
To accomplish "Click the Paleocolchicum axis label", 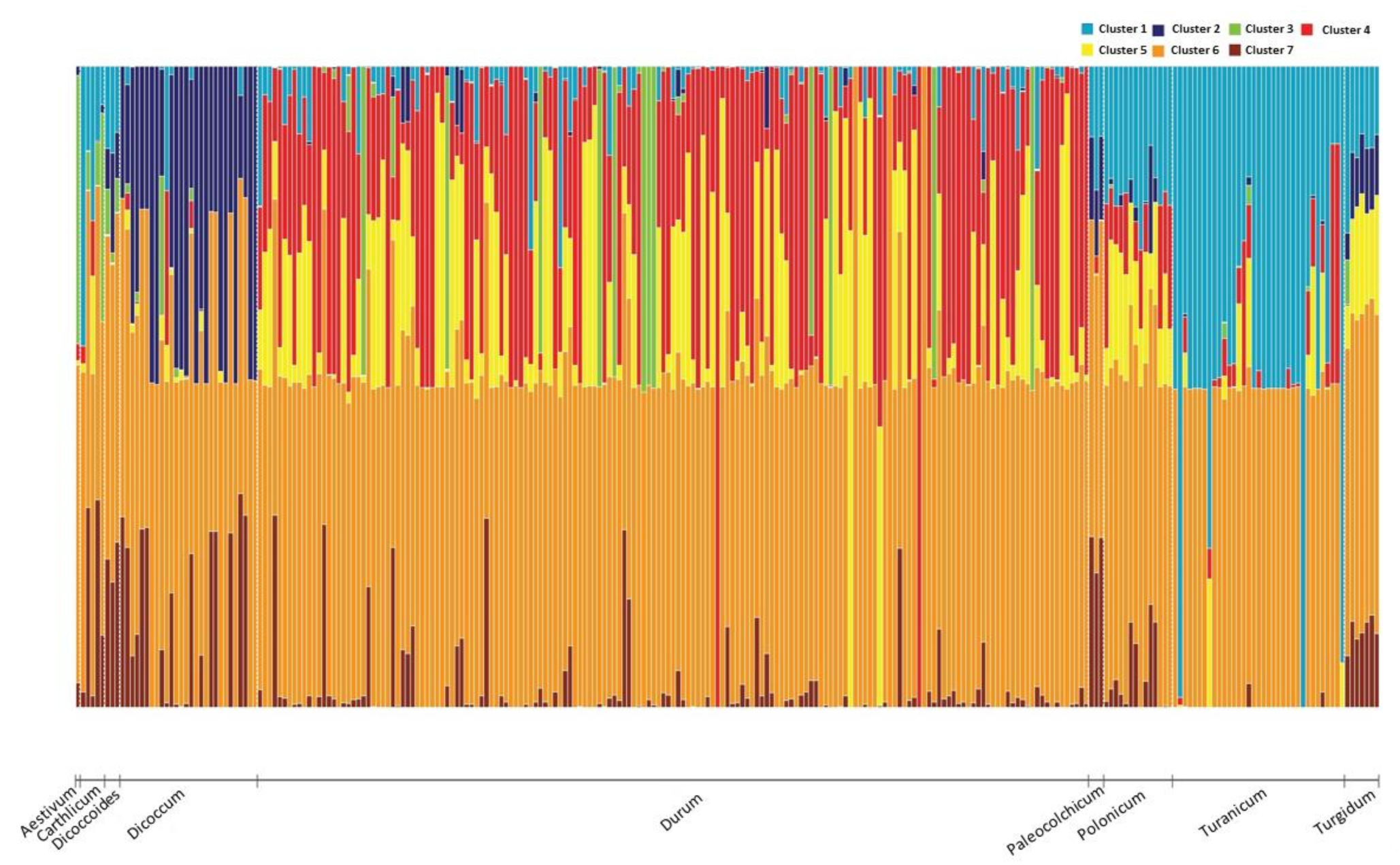I will (x=1054, y=821).
